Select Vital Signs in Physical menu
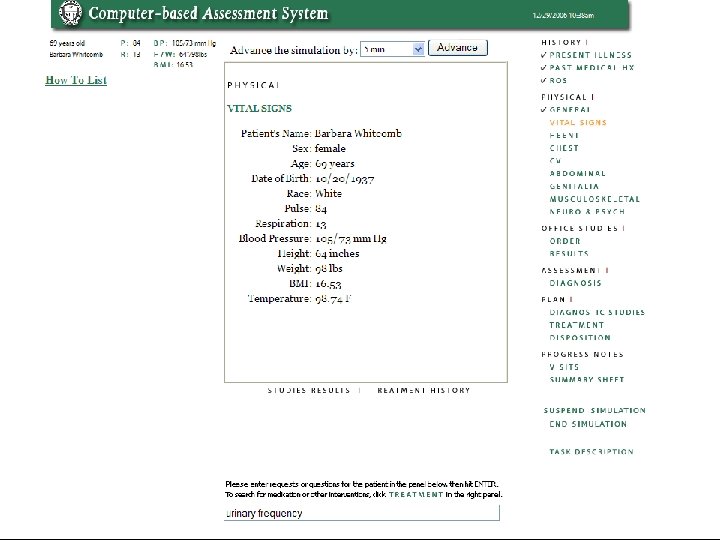The height and width of the screenshot is (540, 720). [x=578, y=123]
